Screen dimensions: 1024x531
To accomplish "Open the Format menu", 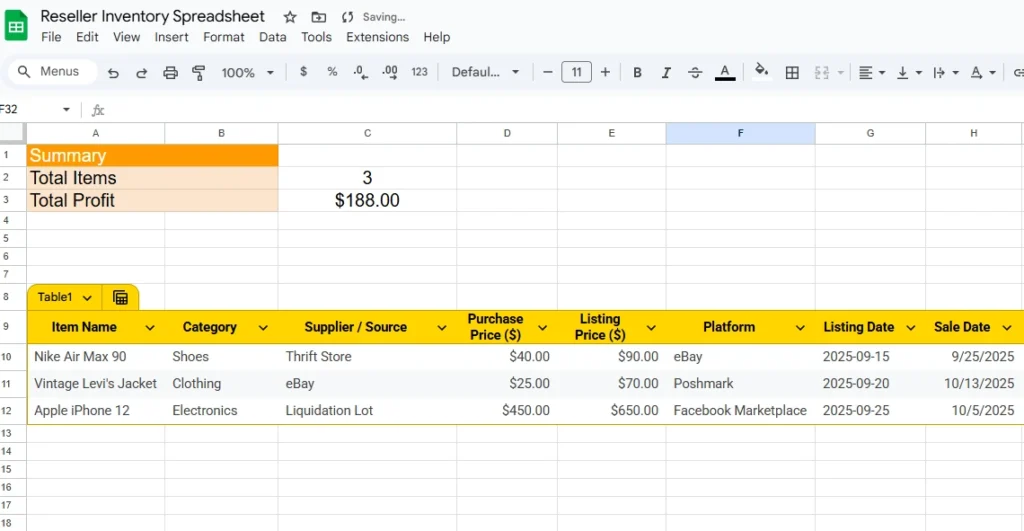I will (223, 37).
